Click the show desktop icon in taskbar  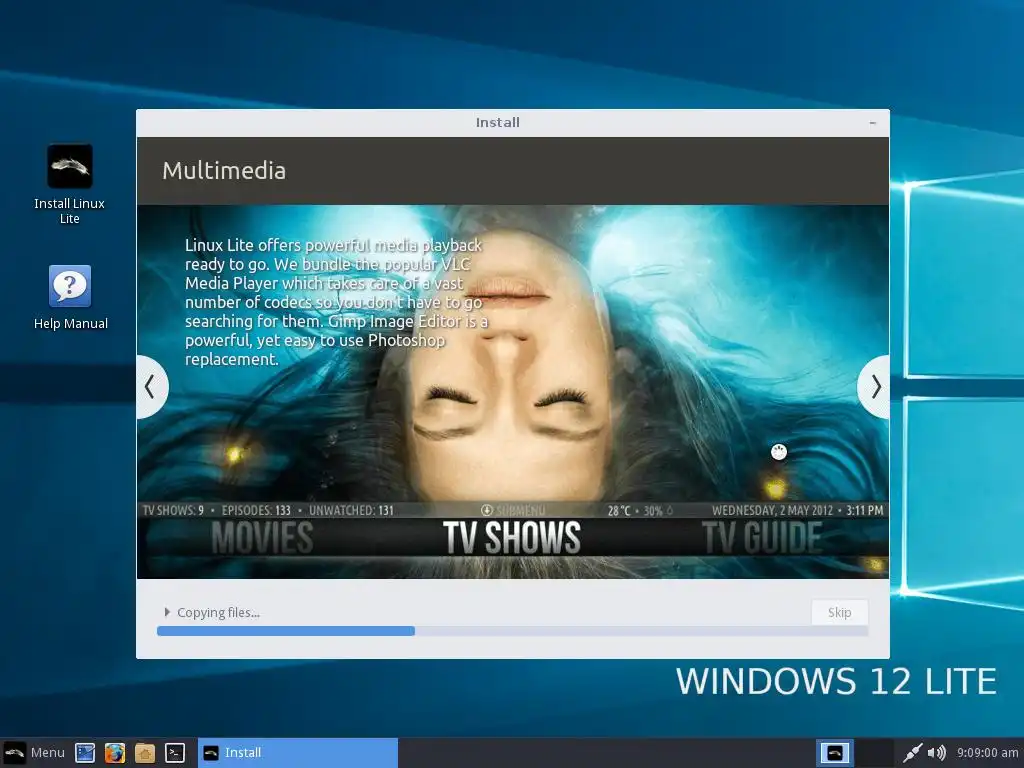(x=85, y=753)
